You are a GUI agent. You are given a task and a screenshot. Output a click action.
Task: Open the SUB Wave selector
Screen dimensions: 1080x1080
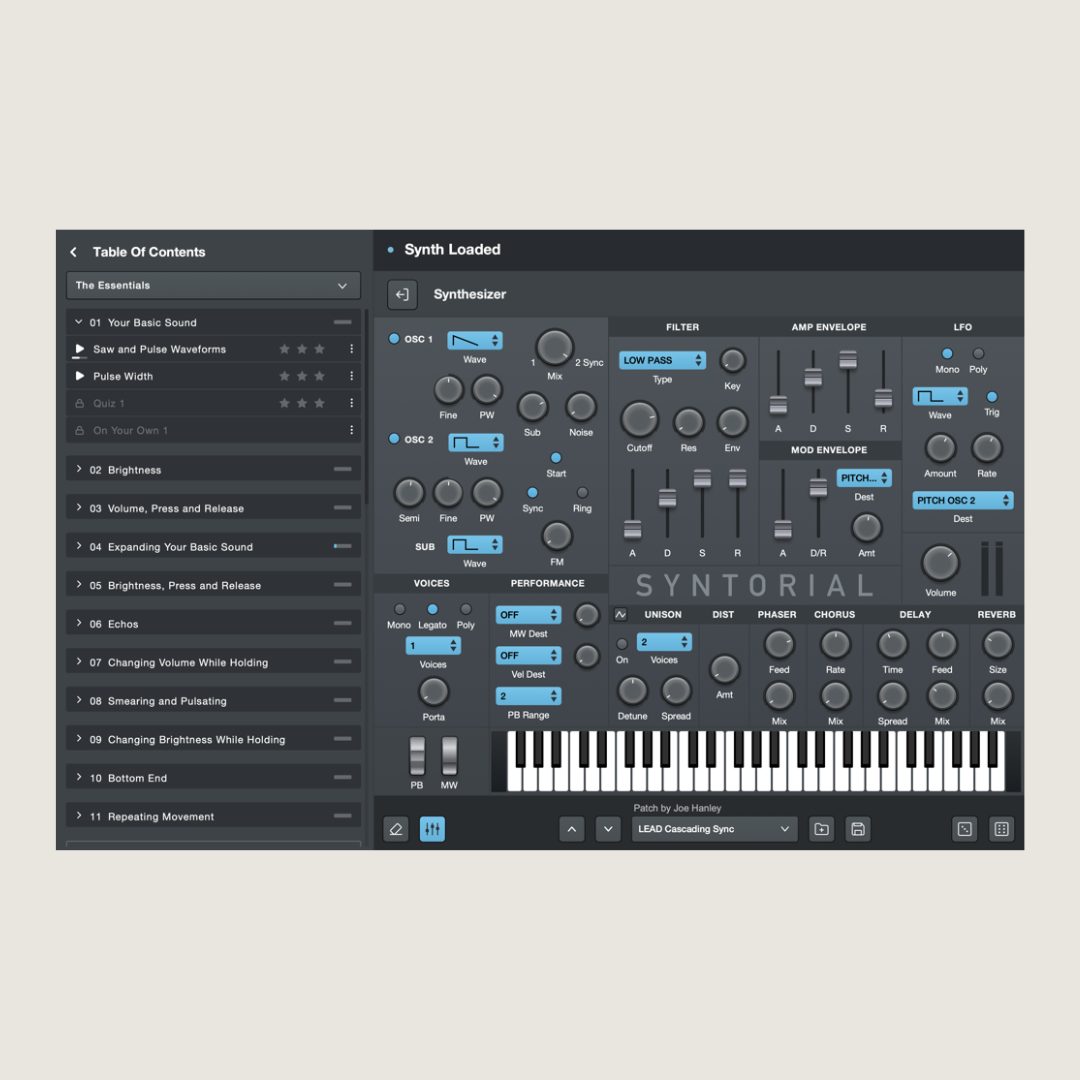point(475,545)
